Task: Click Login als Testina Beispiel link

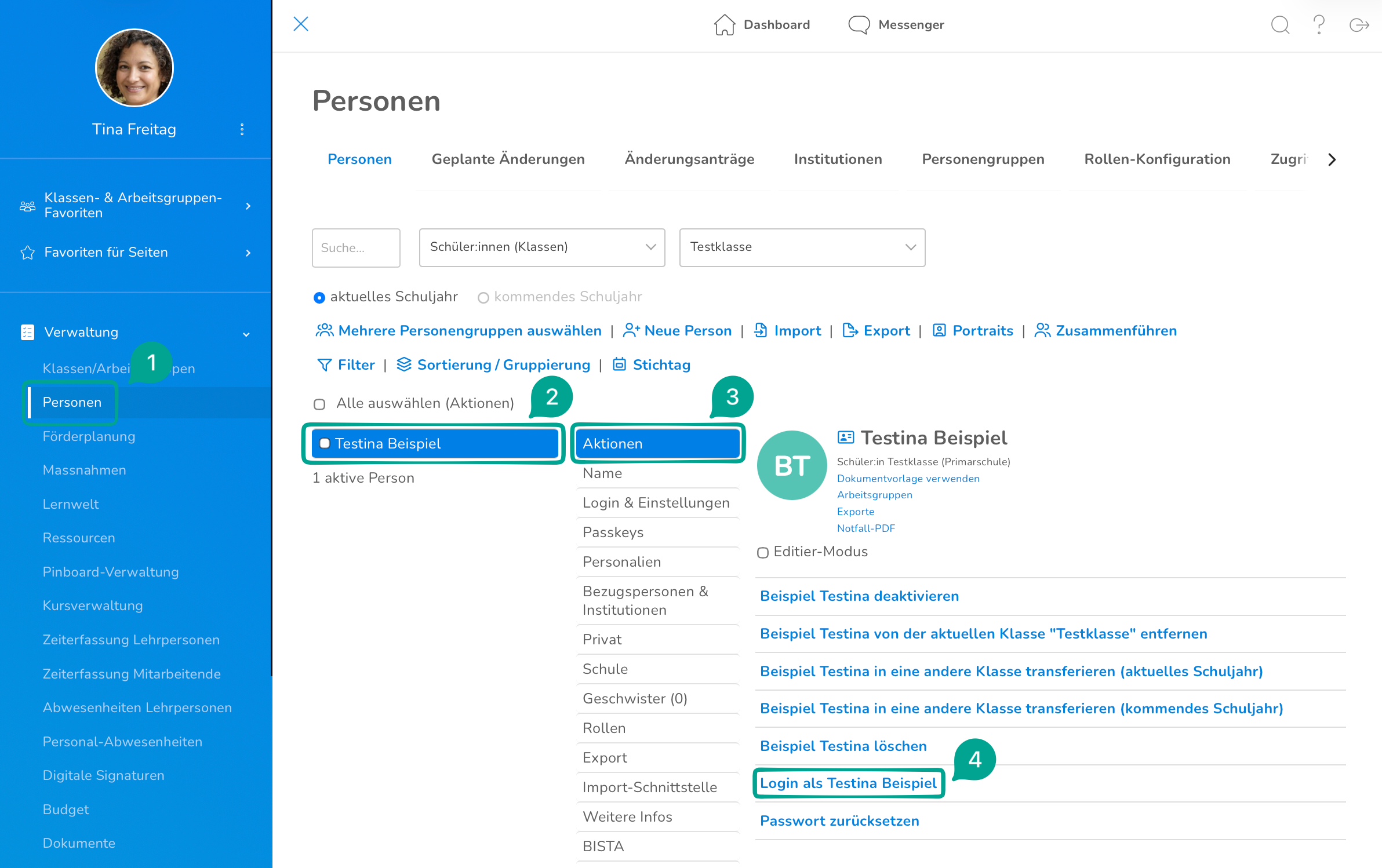Action: click(848, 783)
